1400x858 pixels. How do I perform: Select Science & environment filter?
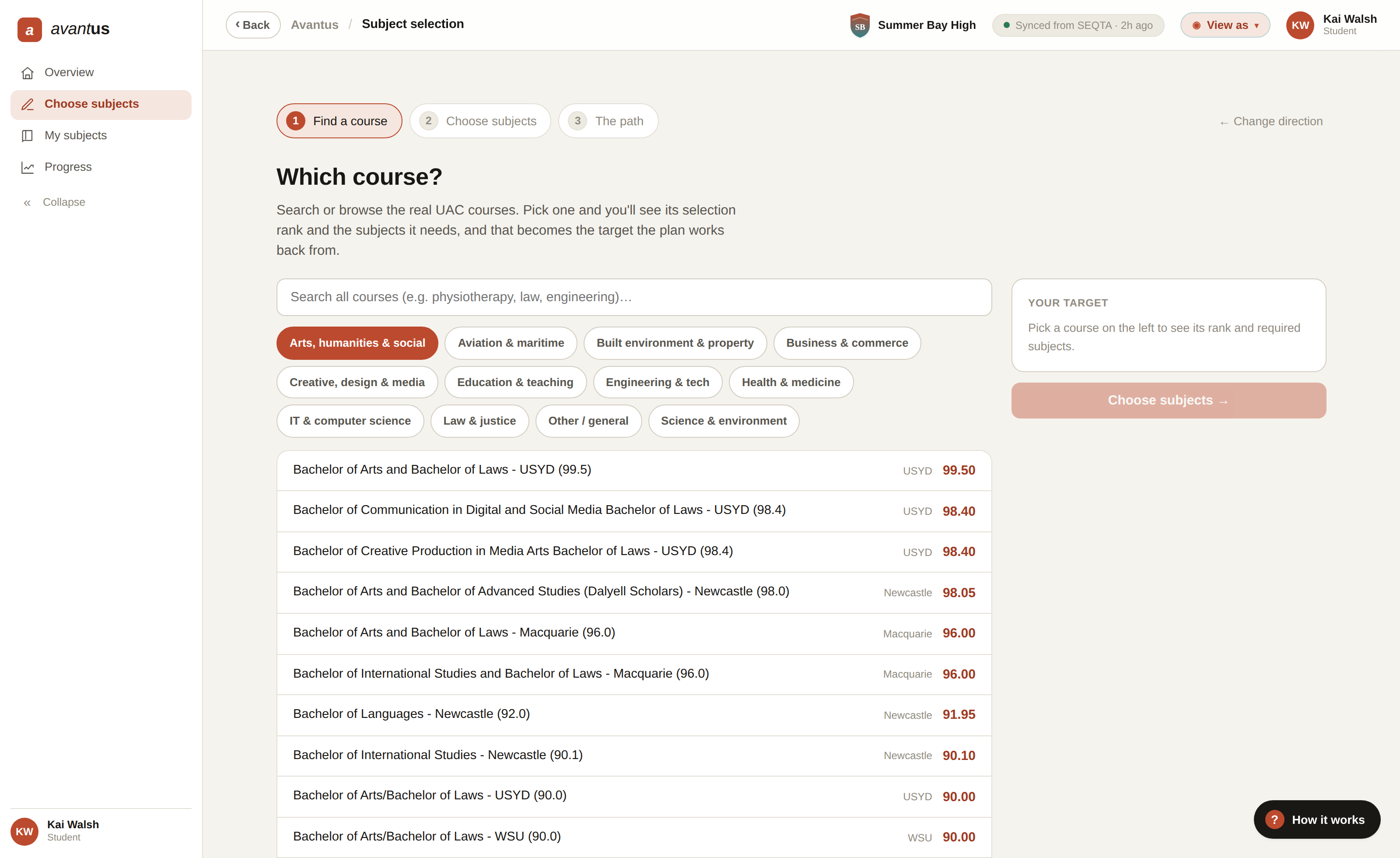723,421
